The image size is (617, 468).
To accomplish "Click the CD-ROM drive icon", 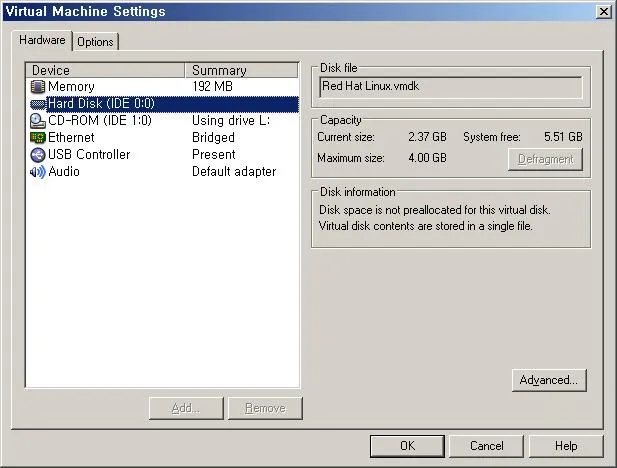I will pyautogui.click(x=38, y=121).
